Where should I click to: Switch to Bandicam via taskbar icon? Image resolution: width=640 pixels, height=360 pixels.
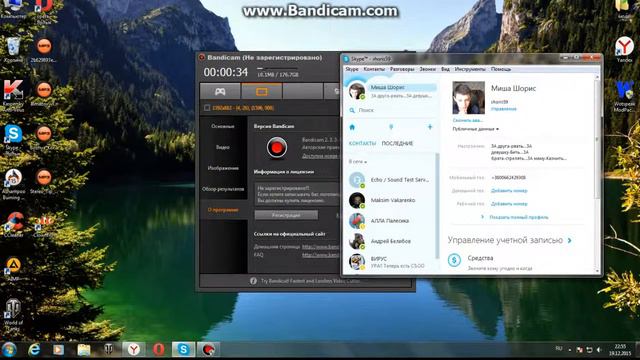209,349
